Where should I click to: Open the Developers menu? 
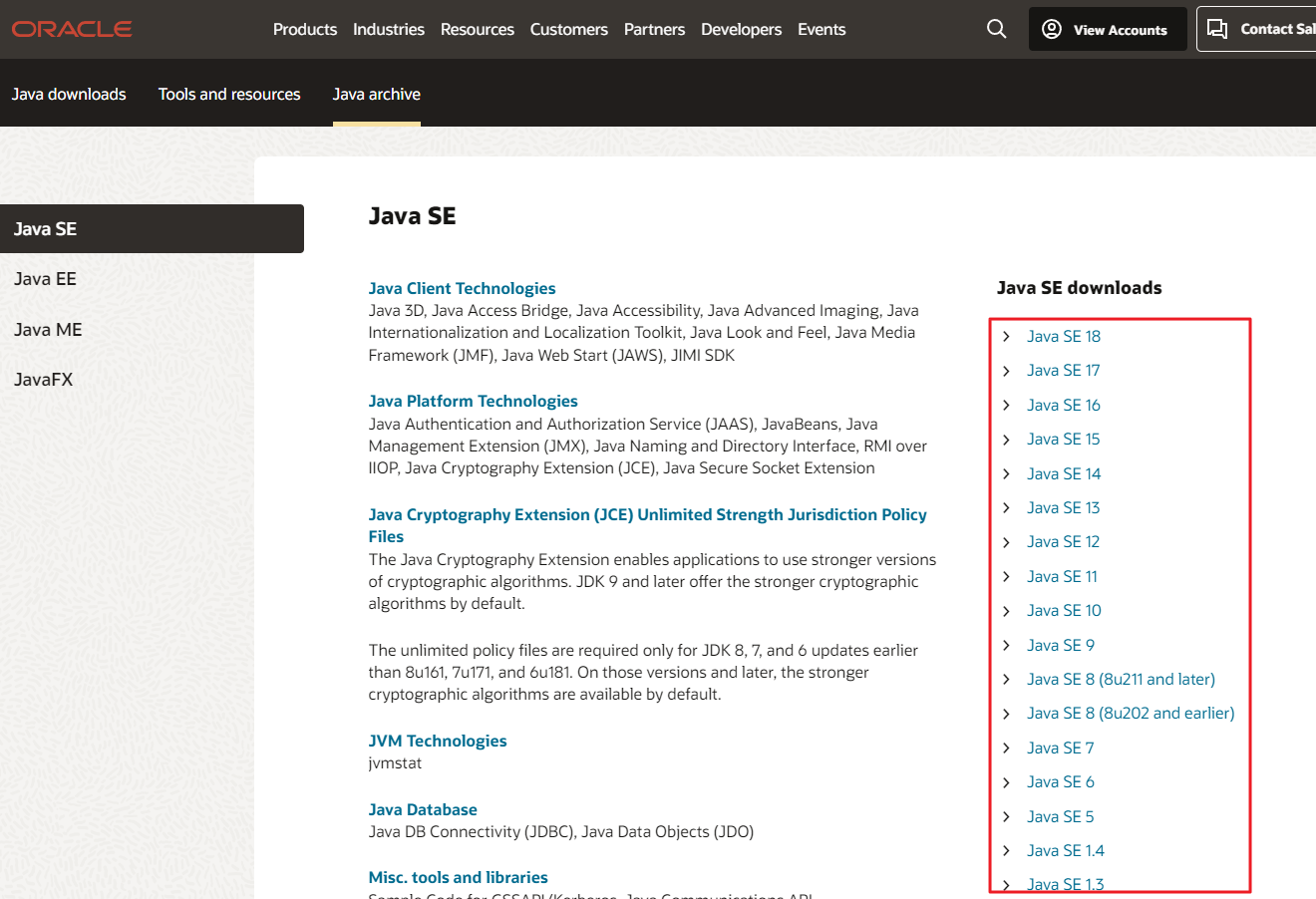[x=742, y=29]
